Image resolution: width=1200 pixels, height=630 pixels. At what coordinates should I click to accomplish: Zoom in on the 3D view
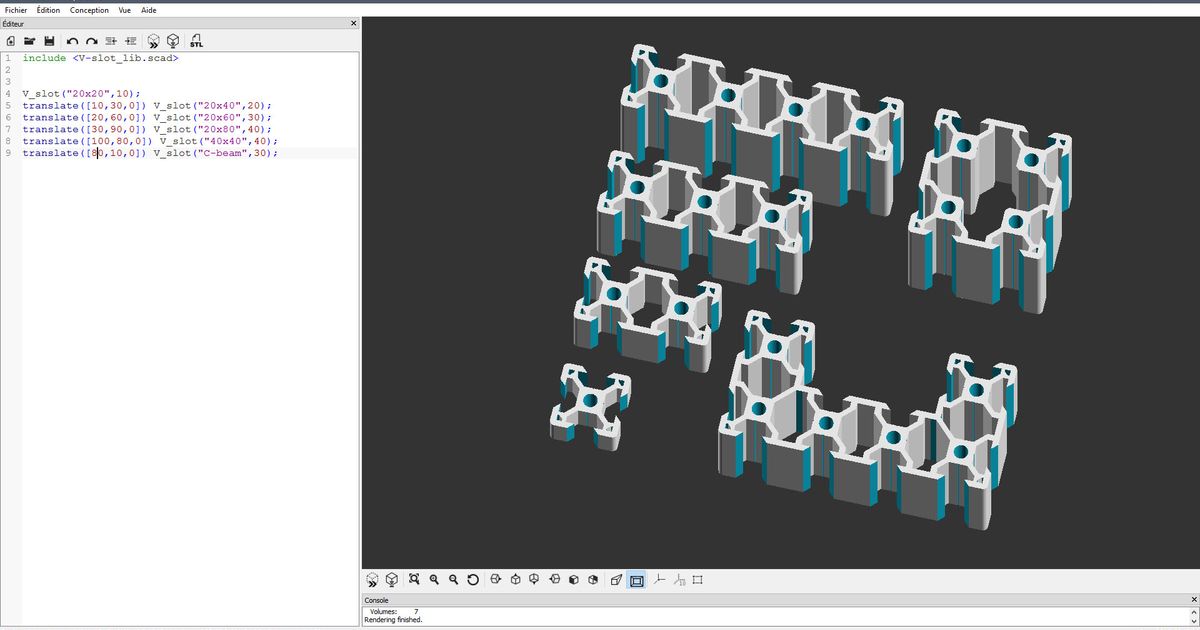(x=434, y=579)
